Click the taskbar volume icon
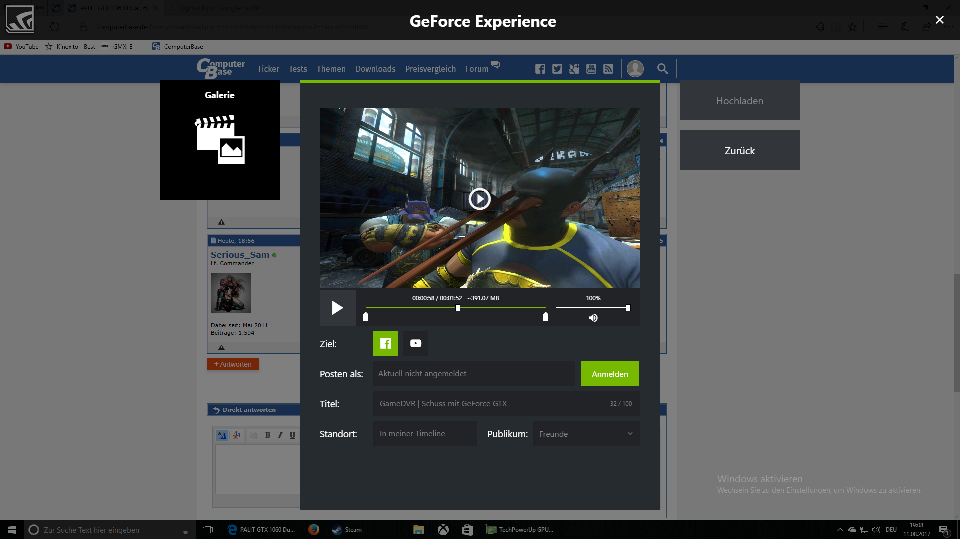The width and height of the screenshot is (964, 539). pyautogui.click(x=876, y=529)
